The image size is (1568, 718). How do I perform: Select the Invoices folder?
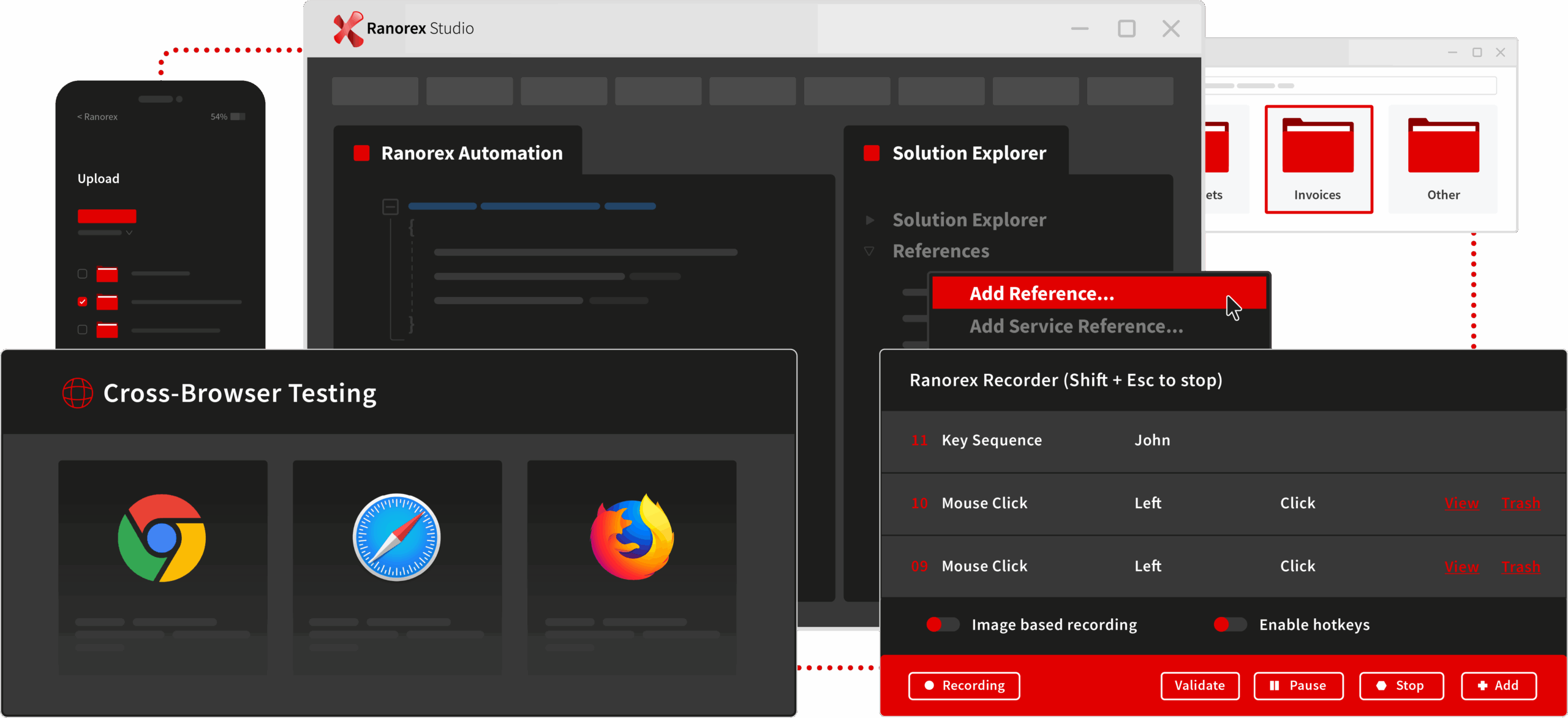coord(1318,159)
